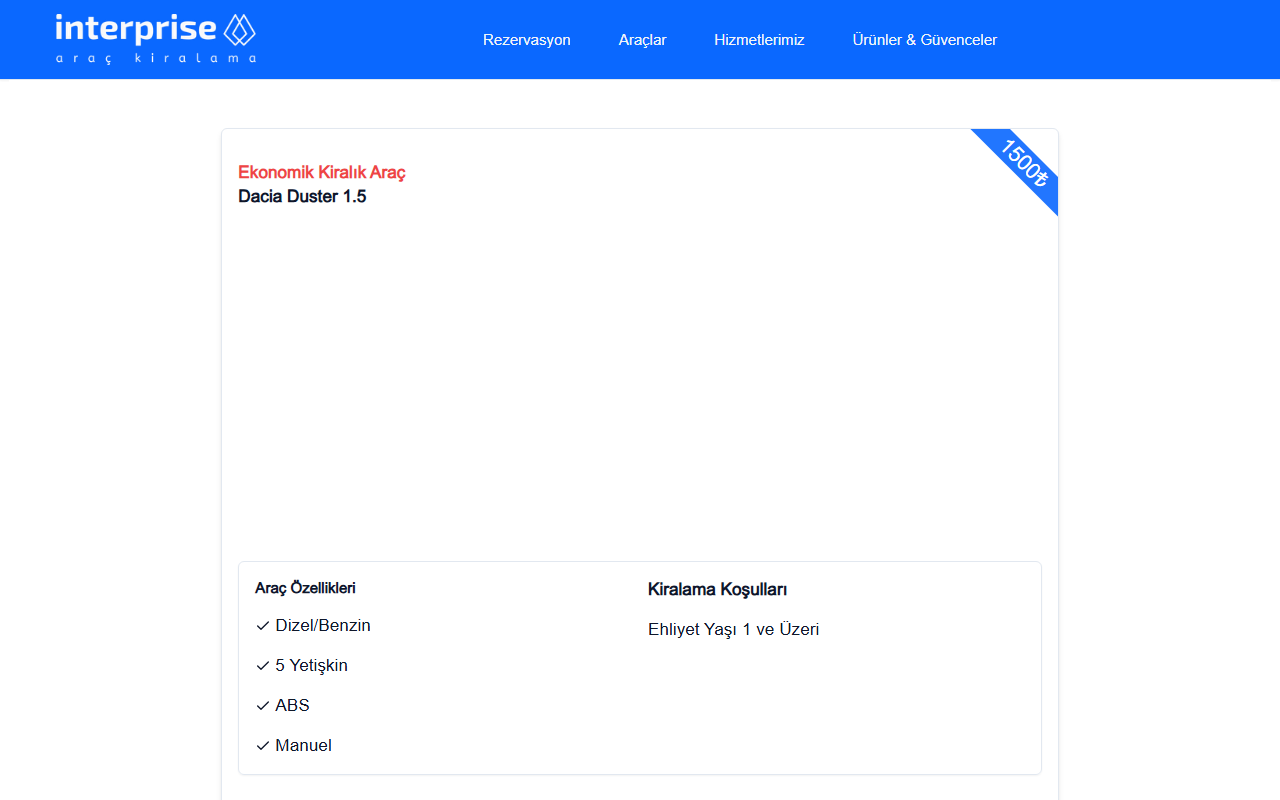Click the checkmark next to Dizel/Benzin
This screenshot has height=800, width=1280.
[263, 626]
